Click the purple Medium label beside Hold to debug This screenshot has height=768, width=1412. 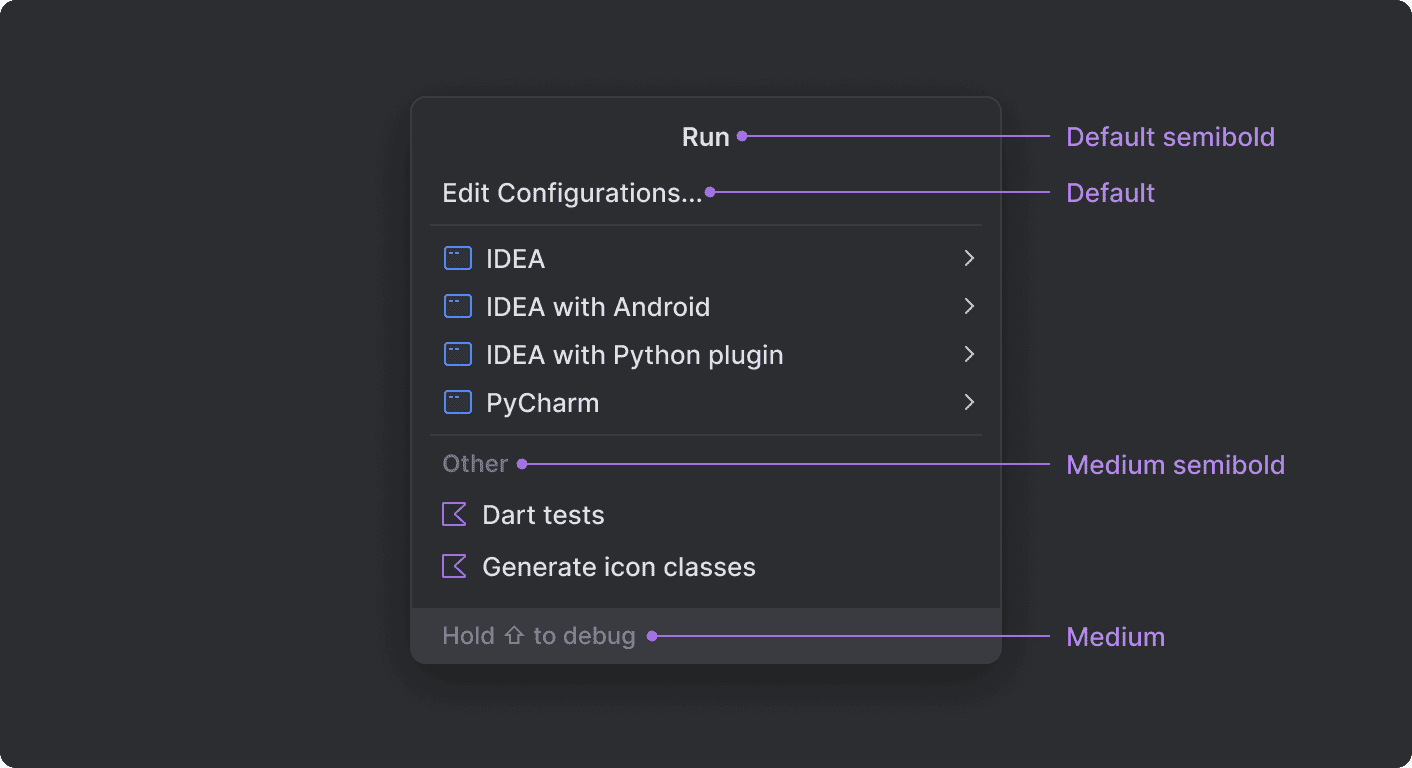[1115, 637]
